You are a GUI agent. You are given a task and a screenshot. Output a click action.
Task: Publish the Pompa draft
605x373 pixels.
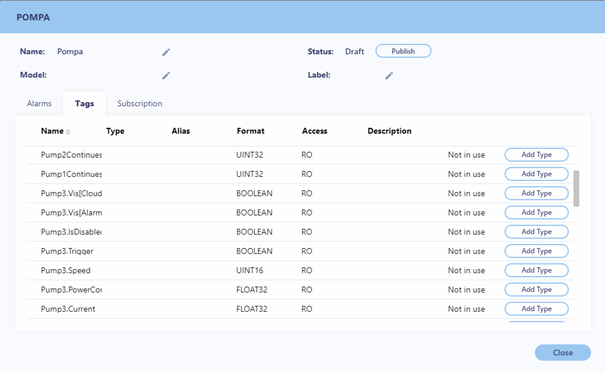coord(403,51)
